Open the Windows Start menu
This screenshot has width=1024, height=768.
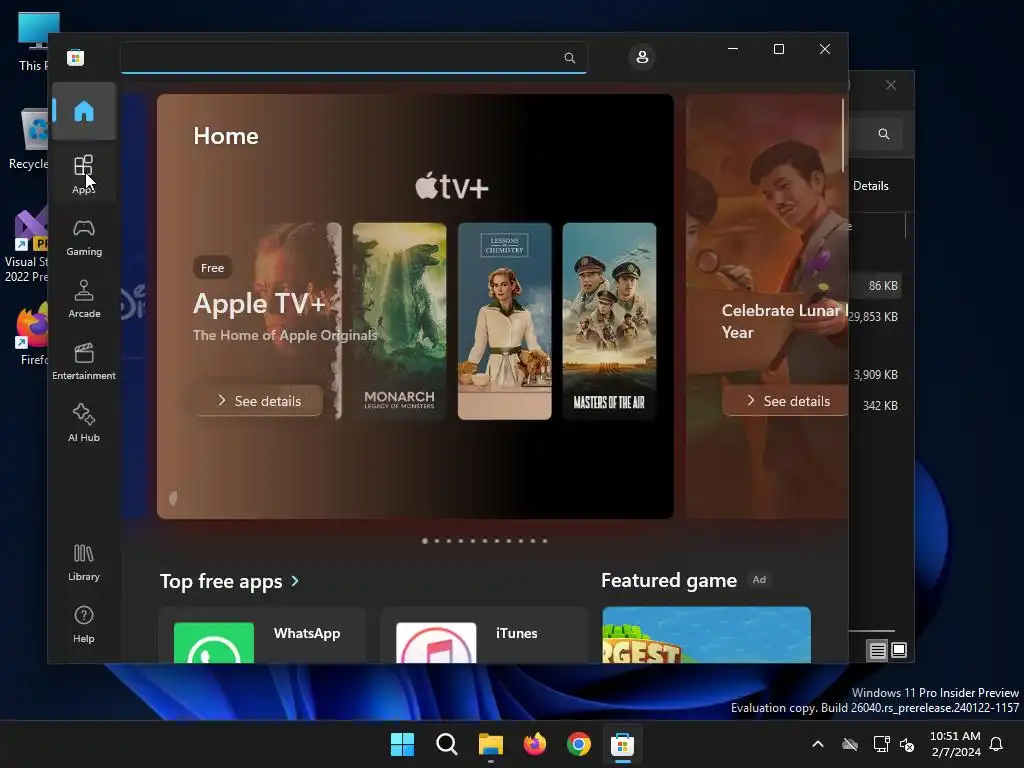tap(402, 744)
